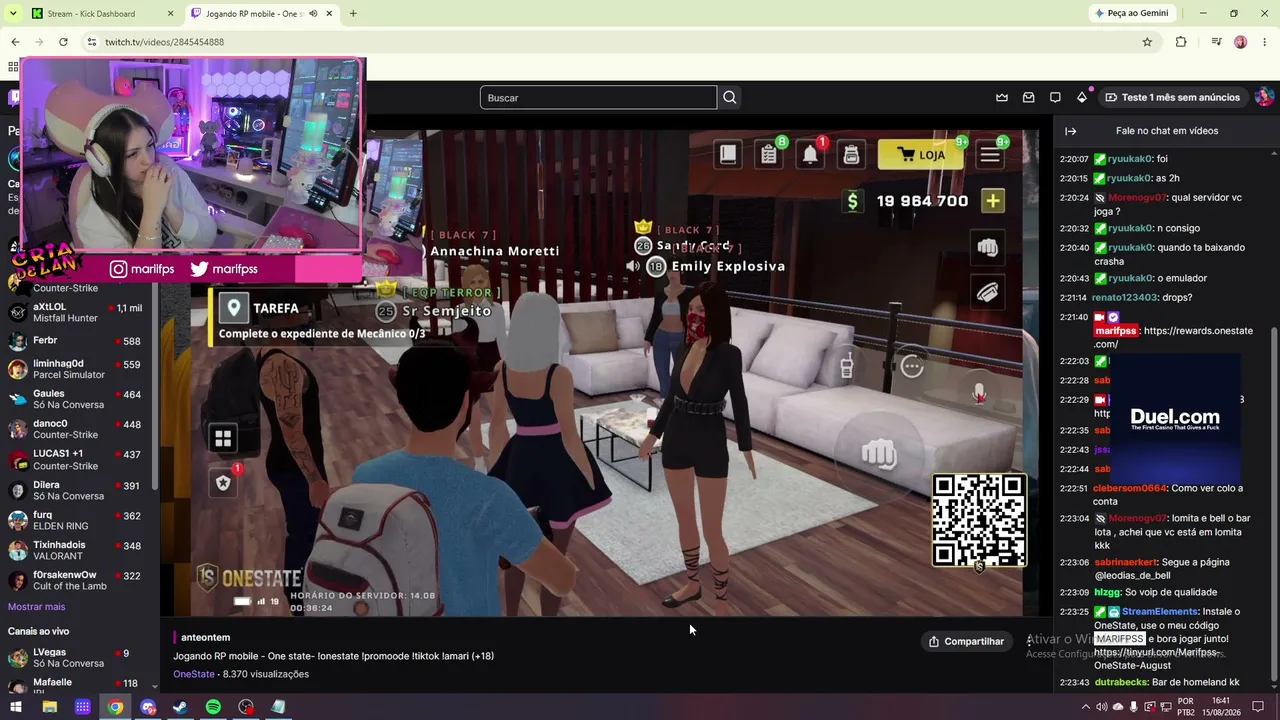Viewport: 1280px width, 720px height.
Task: Click the Chrome taskbar icon
Action: coord(116,707)
